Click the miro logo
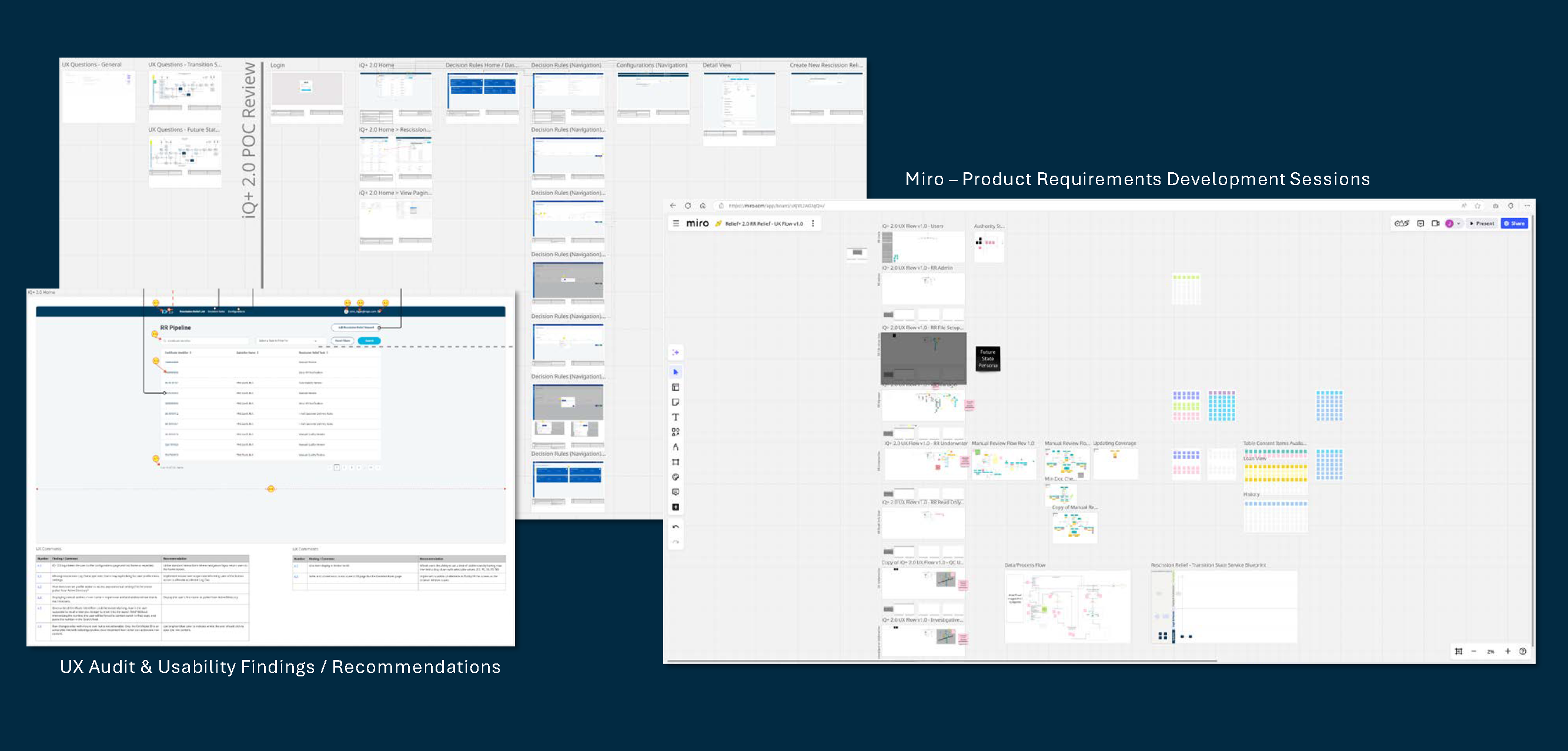1568x751 pixels. point(697,223)
